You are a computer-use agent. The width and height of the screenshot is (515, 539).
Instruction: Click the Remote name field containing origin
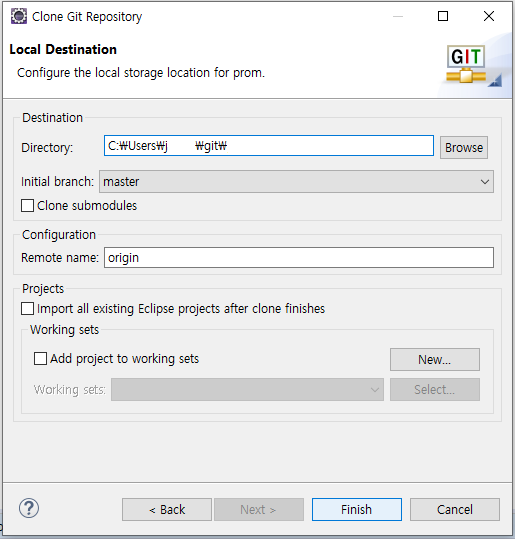click(299, 257)
